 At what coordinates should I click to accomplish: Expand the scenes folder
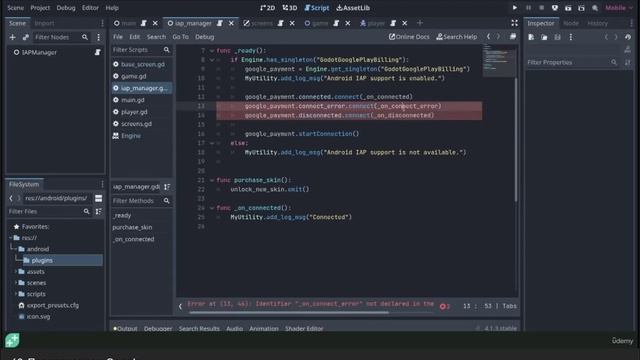point(16,283)
